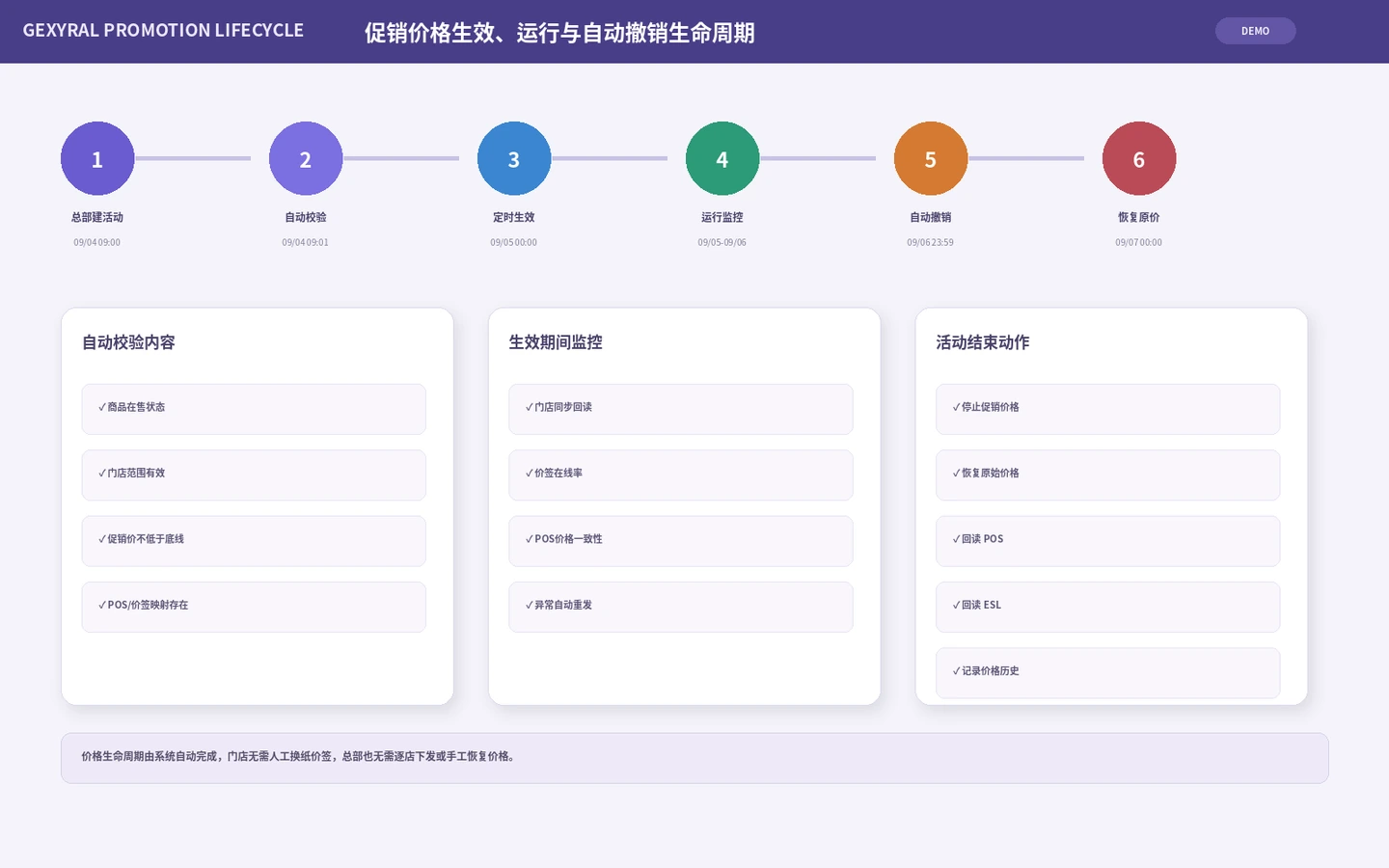Click the 09/06 23:59 timestamp
Viewport: 1389px width, 868px height.
pos(931,242)
